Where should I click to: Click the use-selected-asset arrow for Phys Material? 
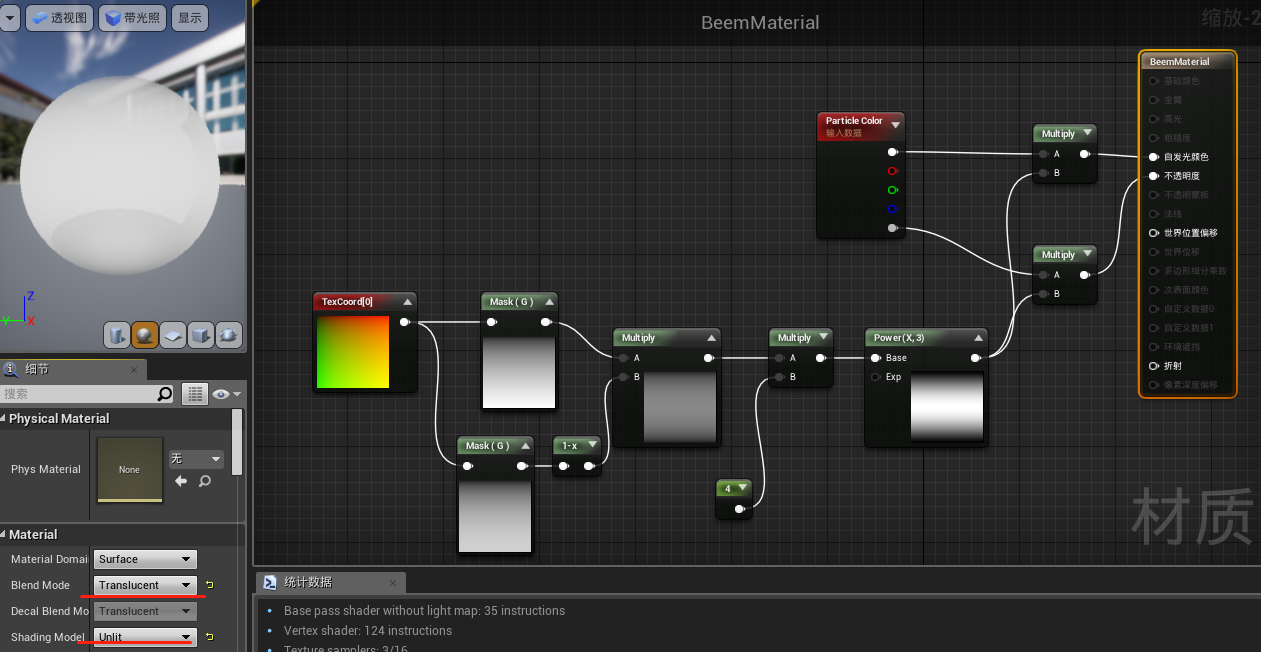pyautogui.click(x=181, y=481)
